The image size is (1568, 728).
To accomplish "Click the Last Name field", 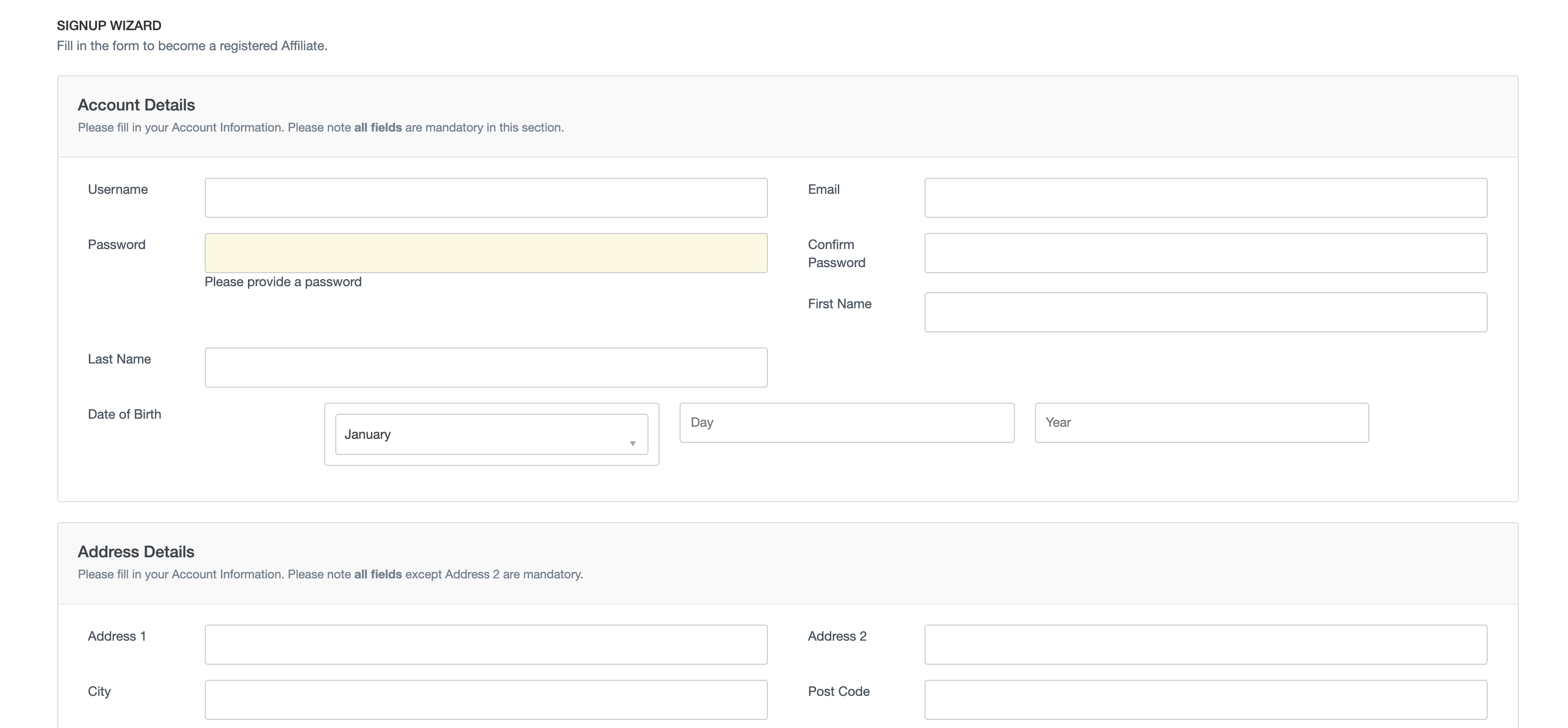I will click(486, 367).
